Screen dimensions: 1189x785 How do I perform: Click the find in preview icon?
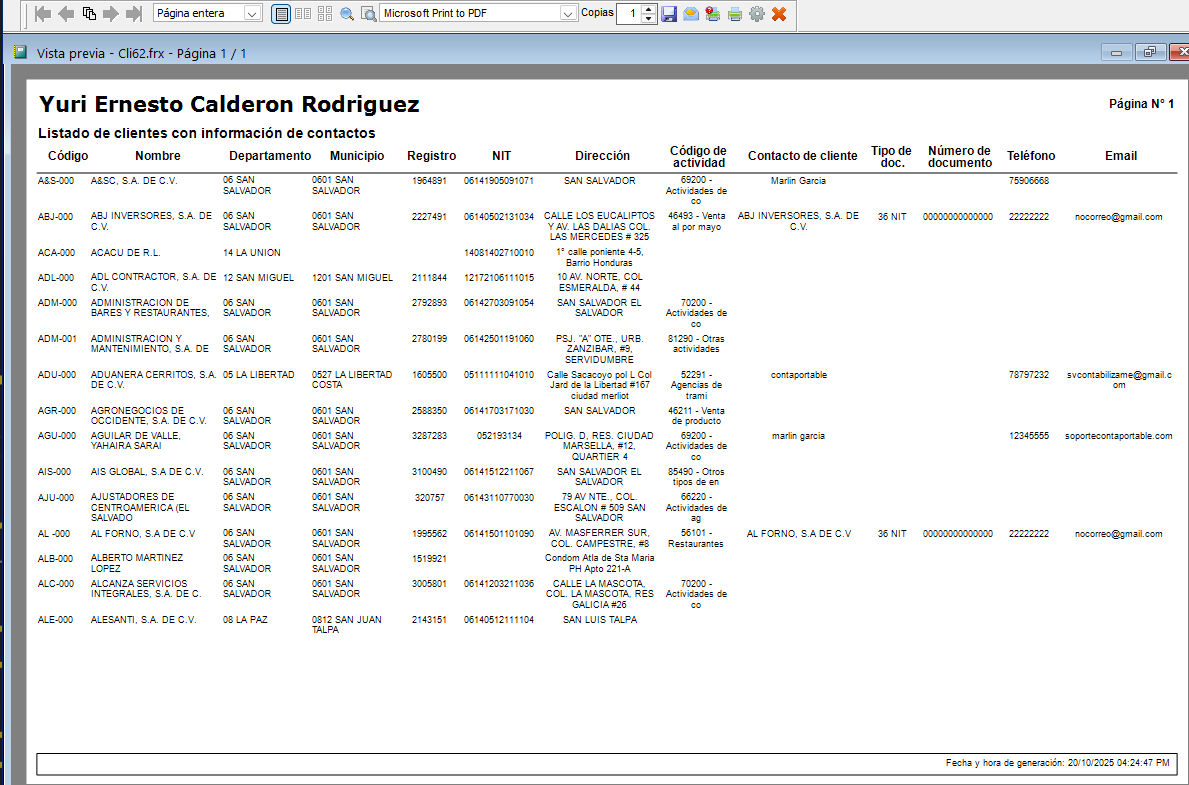(369, 14)
